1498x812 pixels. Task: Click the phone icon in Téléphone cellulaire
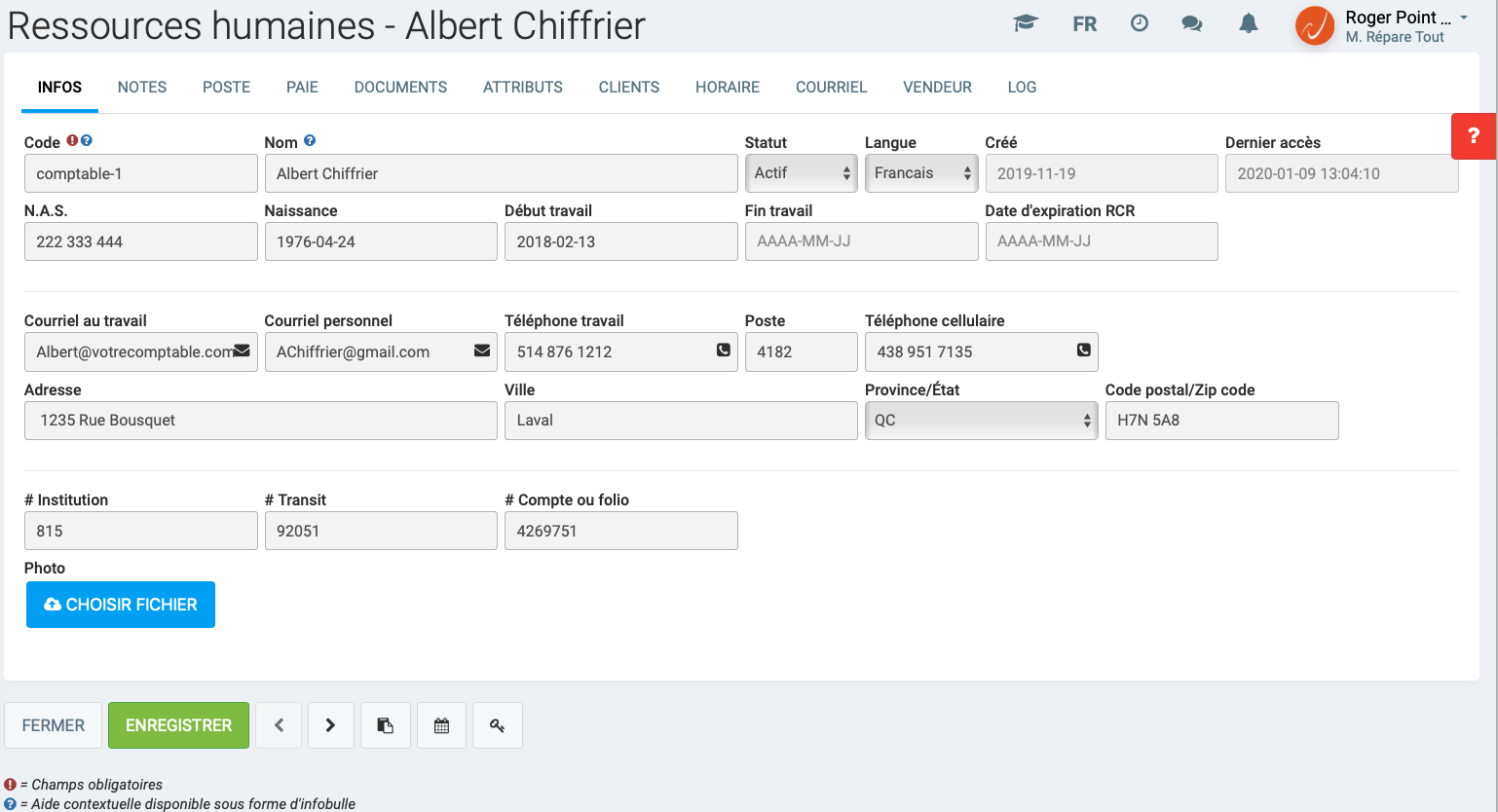click(x=1083, y=351)
